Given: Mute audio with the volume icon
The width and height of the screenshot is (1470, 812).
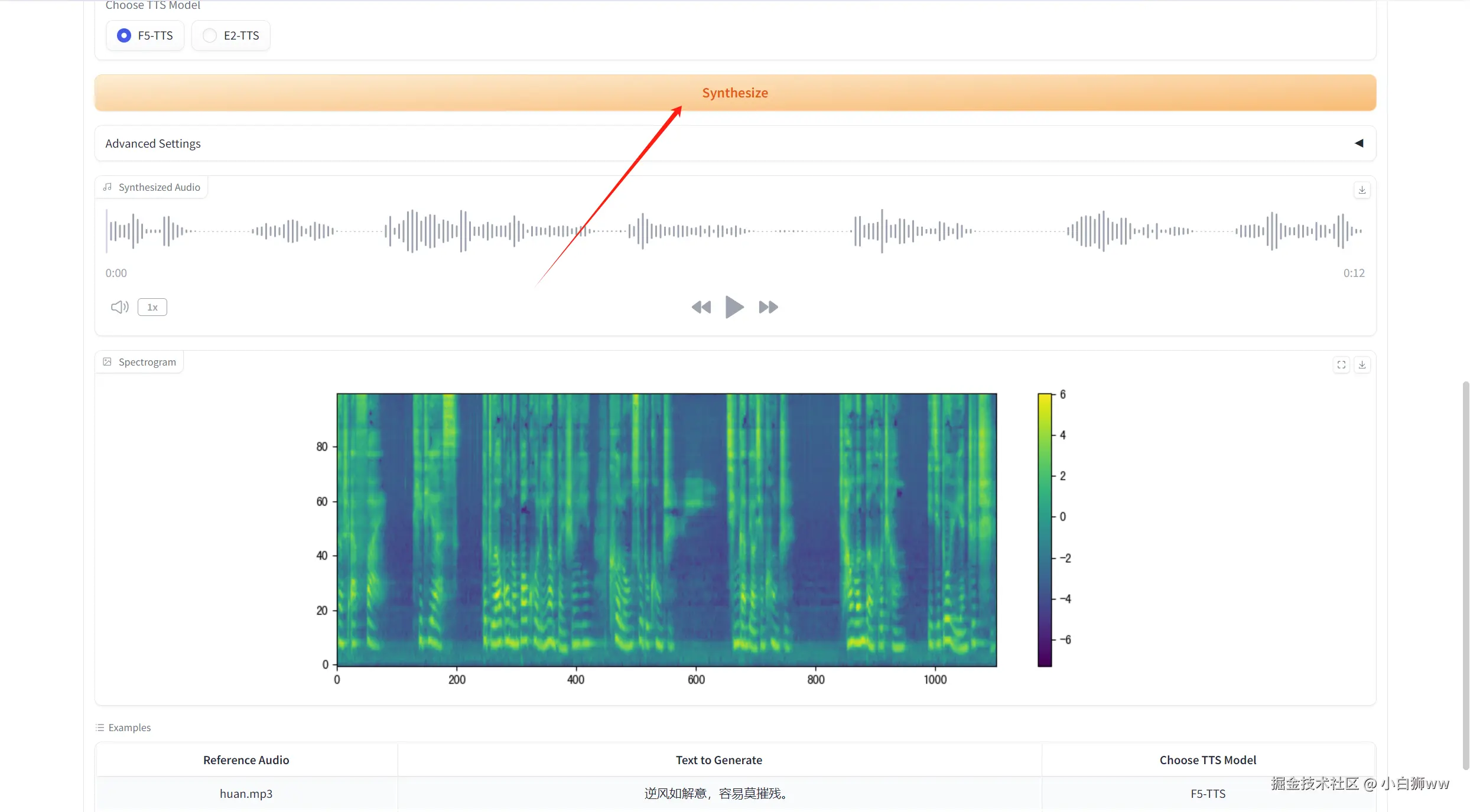Looking at the screenshot, I should pyautogui.click(x=119, y=307).
